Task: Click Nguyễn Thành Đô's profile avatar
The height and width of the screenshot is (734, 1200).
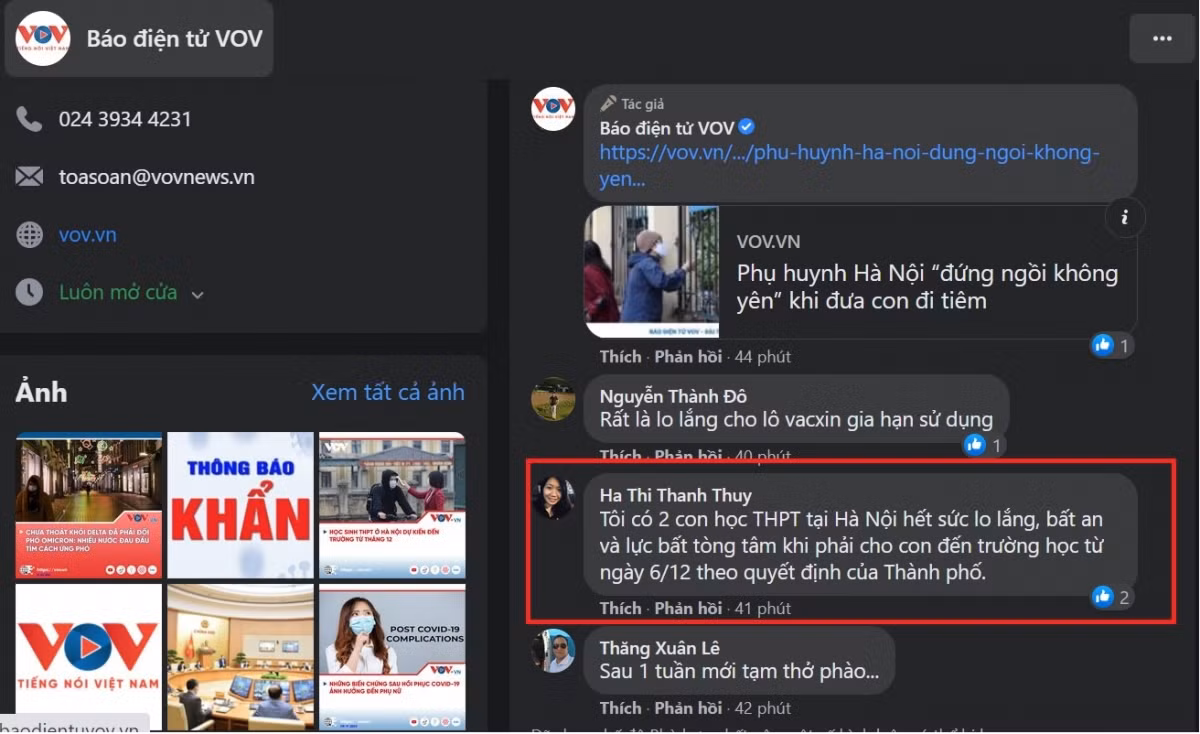Action: point(553,399)
